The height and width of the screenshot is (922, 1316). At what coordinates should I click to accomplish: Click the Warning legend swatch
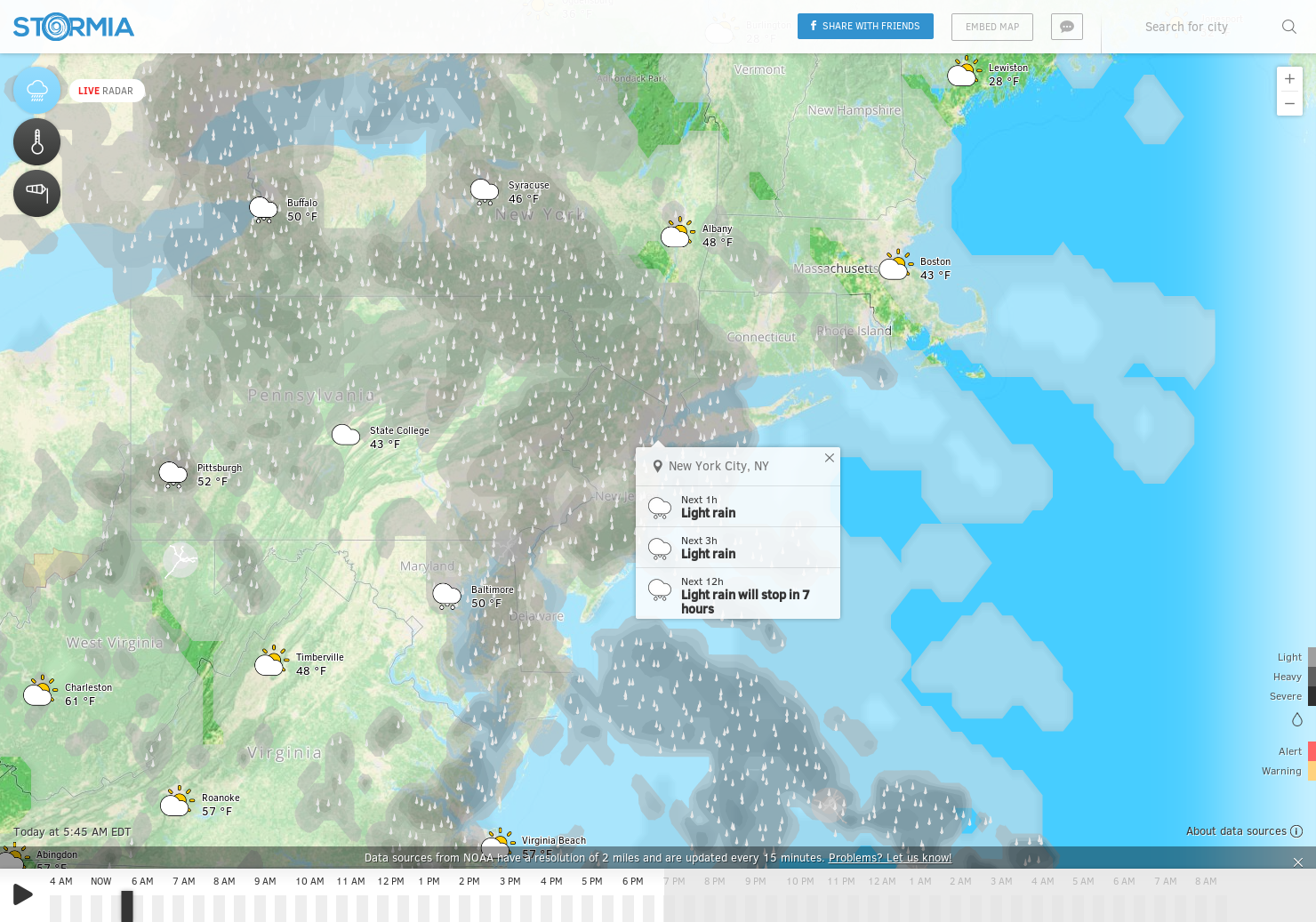tap(1312, 771)
